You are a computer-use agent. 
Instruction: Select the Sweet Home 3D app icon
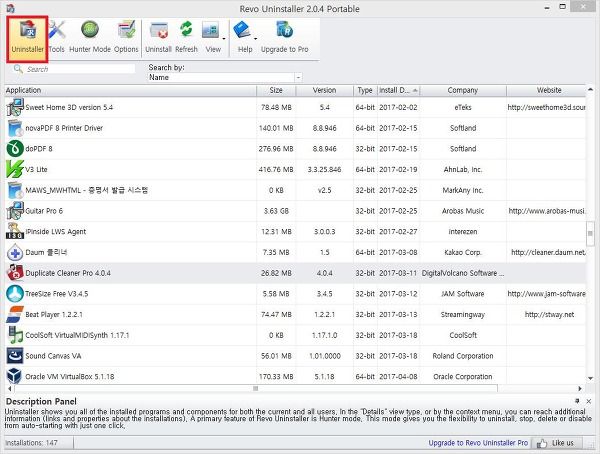15,107
